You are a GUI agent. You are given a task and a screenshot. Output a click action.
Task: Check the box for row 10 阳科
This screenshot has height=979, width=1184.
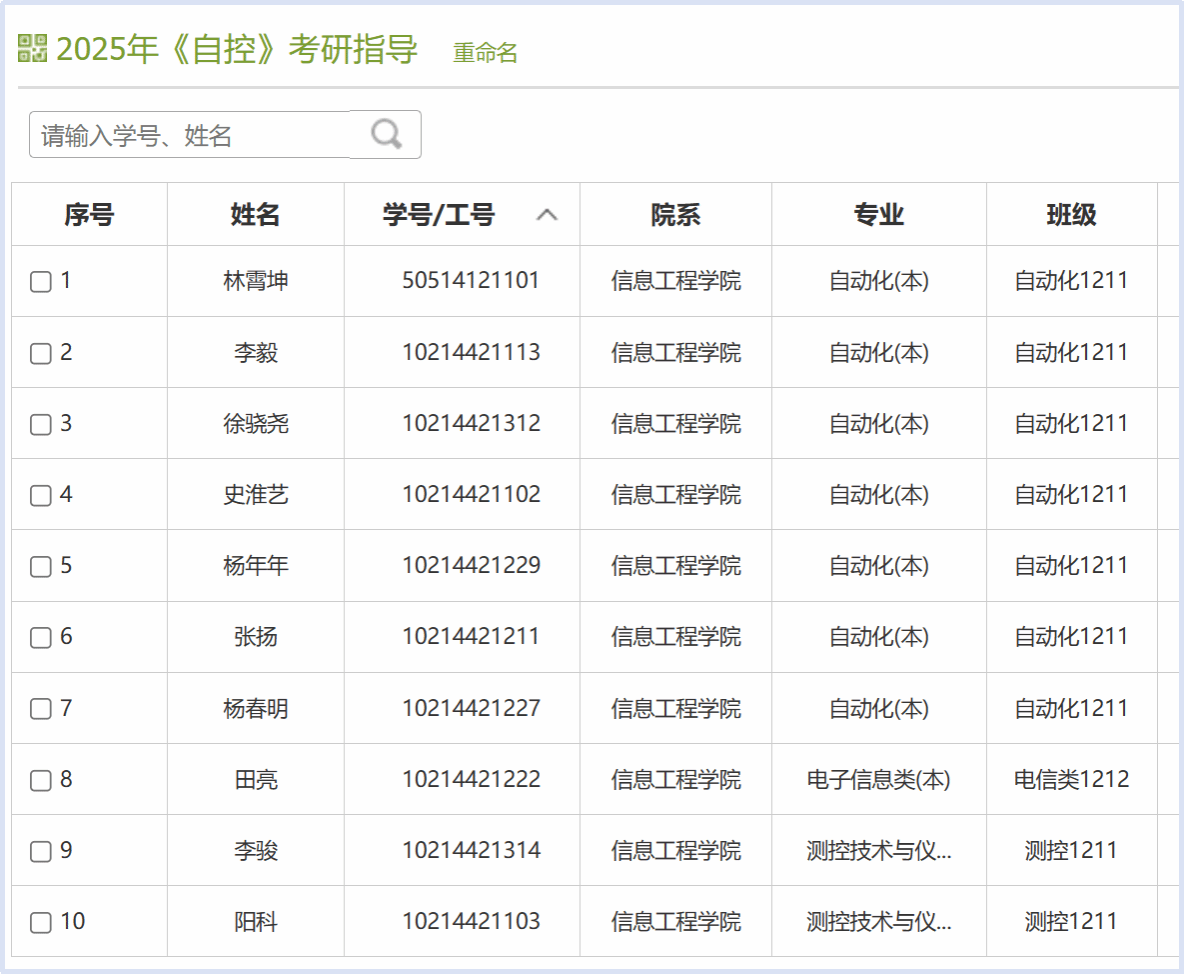[x=40, y=922]
